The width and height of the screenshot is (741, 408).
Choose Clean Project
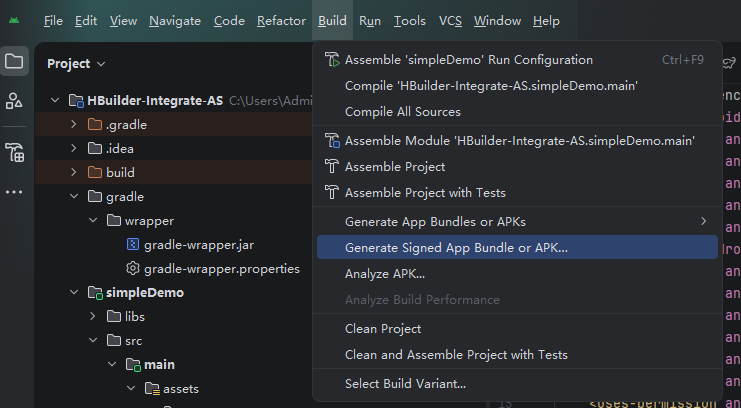pyautogui.click(x=517, y=328)
